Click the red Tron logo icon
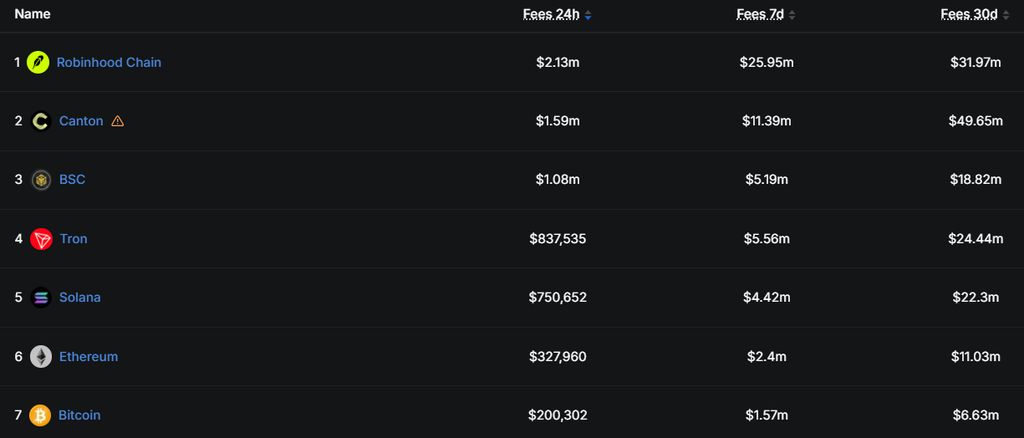Viewport: 1024px width, 438px height. 40,239
